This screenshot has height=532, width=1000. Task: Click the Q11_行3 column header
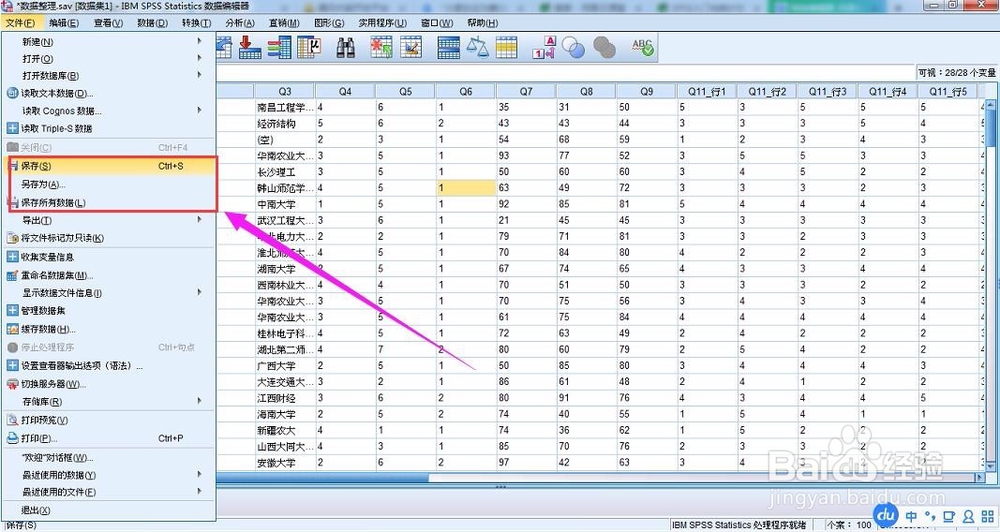point(827,92)
